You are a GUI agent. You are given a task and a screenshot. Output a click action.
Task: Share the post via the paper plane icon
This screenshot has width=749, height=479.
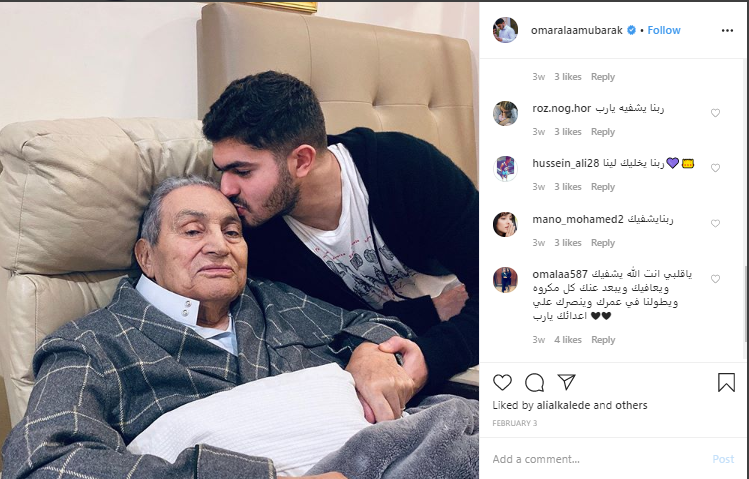[x=567, y=382]
